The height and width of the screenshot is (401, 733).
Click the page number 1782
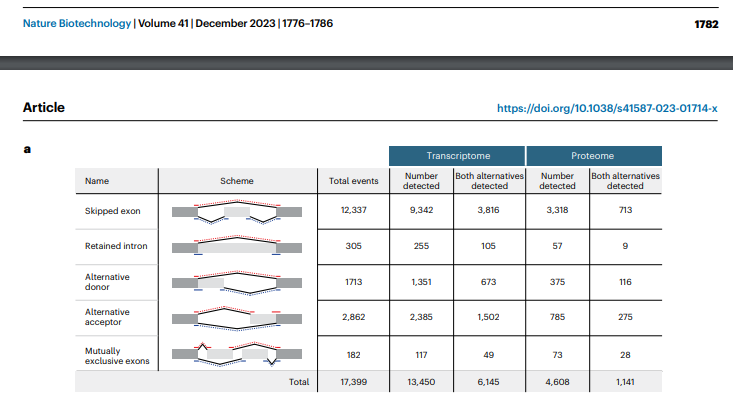pos(706,24)
